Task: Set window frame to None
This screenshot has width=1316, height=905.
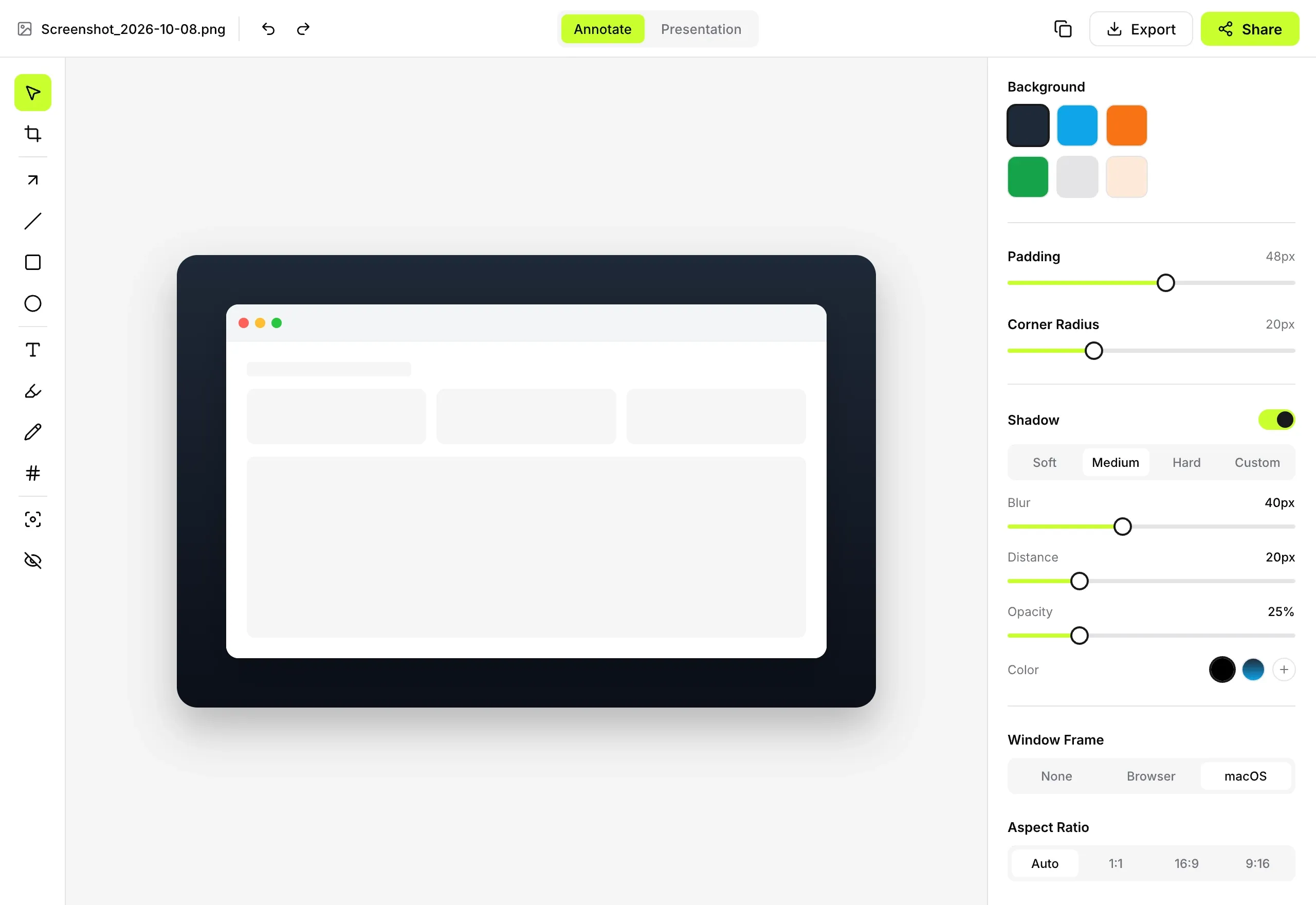Action: [x=1056, y=776]
